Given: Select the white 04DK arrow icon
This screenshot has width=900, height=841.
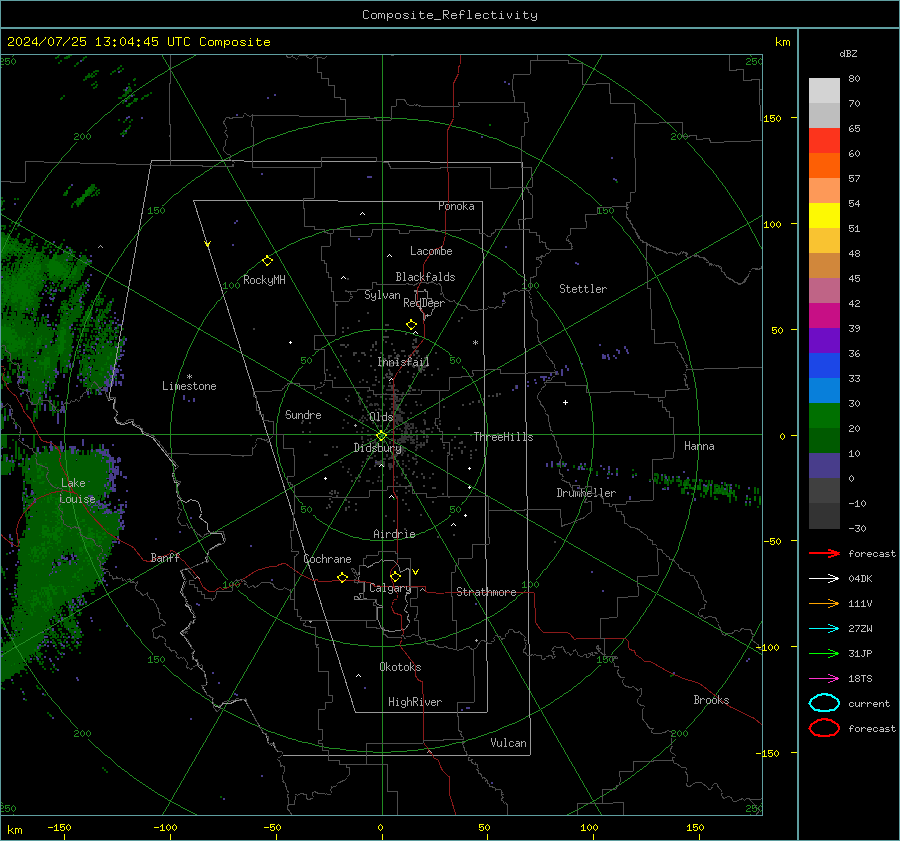Looking at the screenshot, I should click(x=824, y=578).
